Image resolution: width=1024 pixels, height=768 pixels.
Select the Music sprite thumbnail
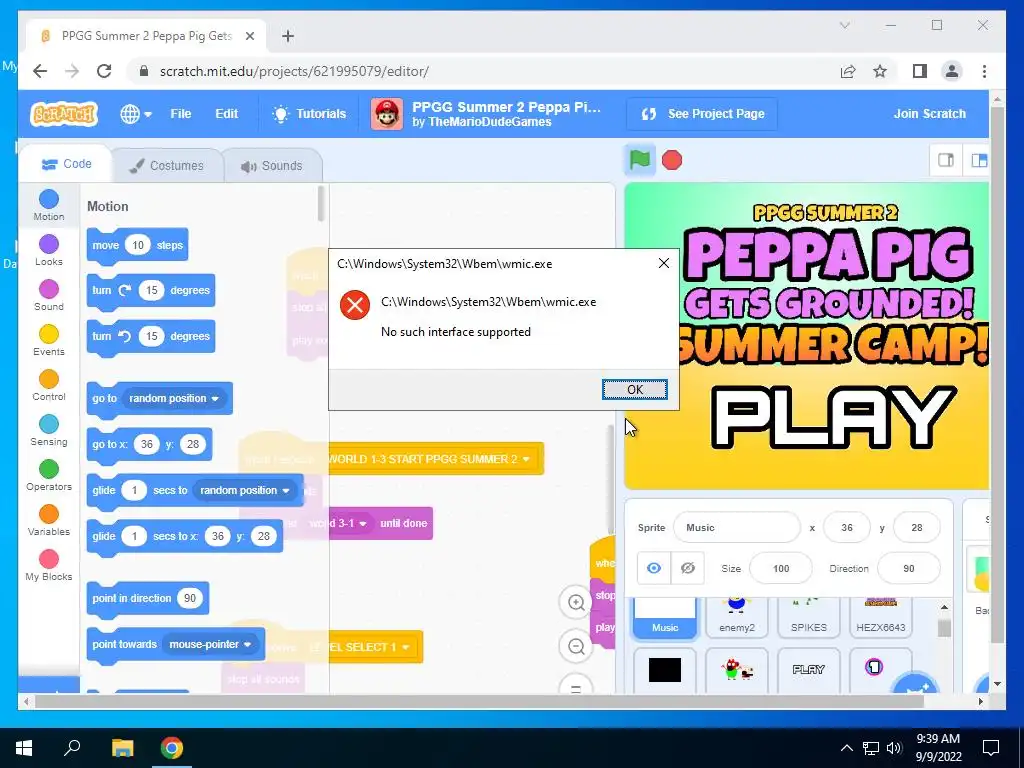tap(665, 617)
